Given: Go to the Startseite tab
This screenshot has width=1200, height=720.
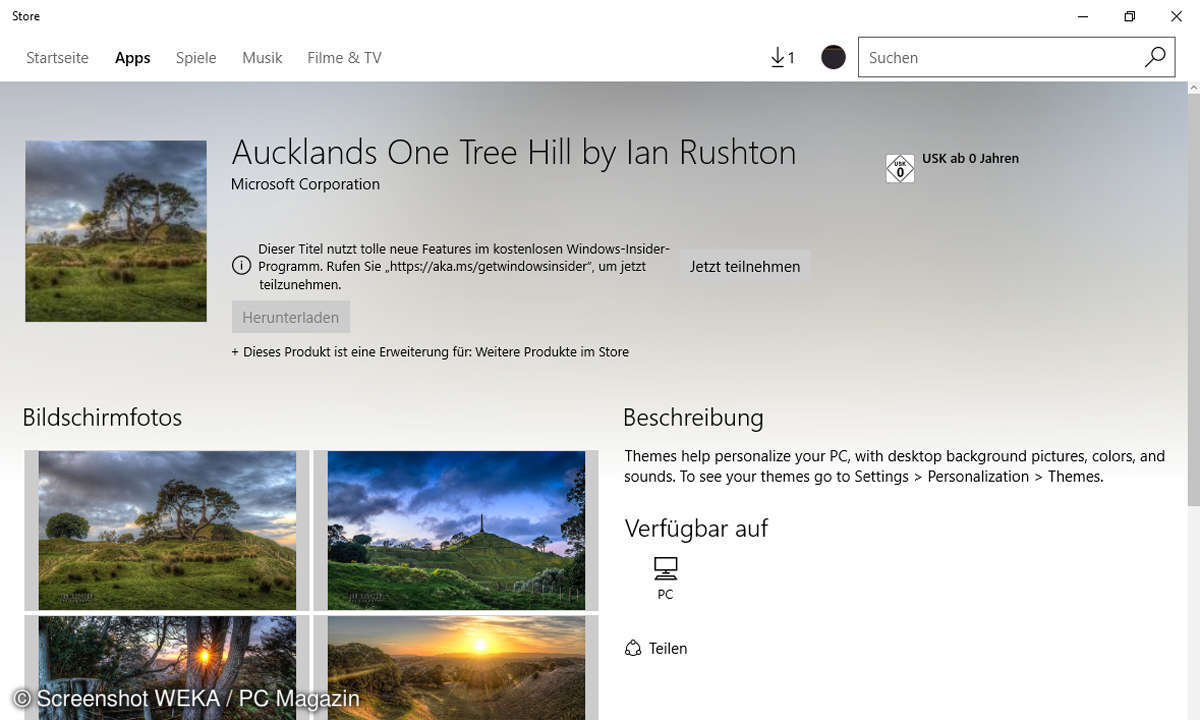Looking at the screenshot, I should [57, 58].
